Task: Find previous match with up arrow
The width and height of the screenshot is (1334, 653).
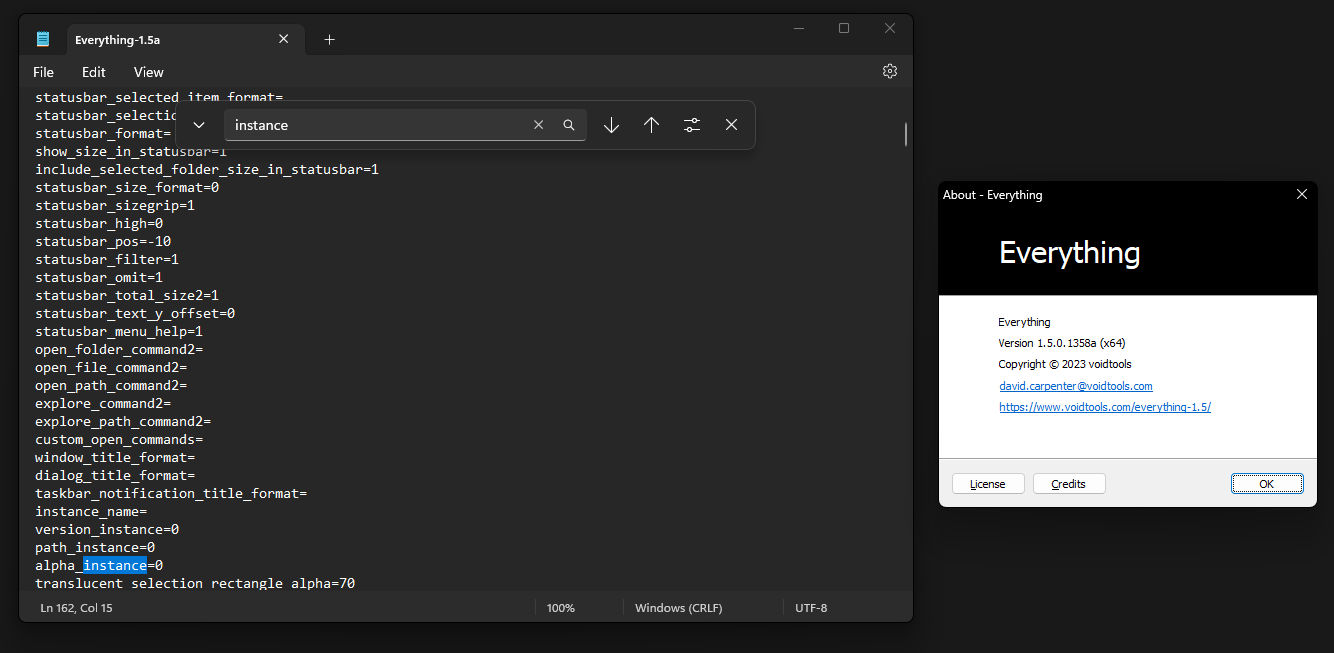Action: pos(652,125)
